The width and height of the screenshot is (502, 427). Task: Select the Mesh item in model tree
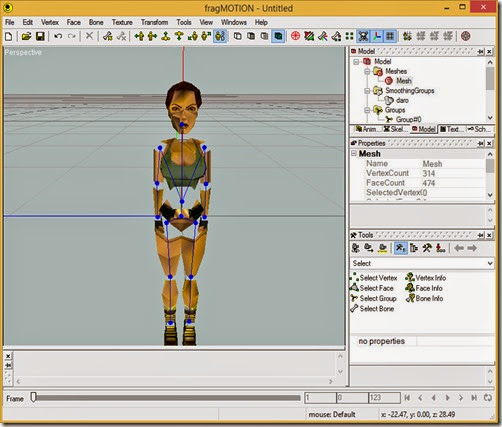404,81
